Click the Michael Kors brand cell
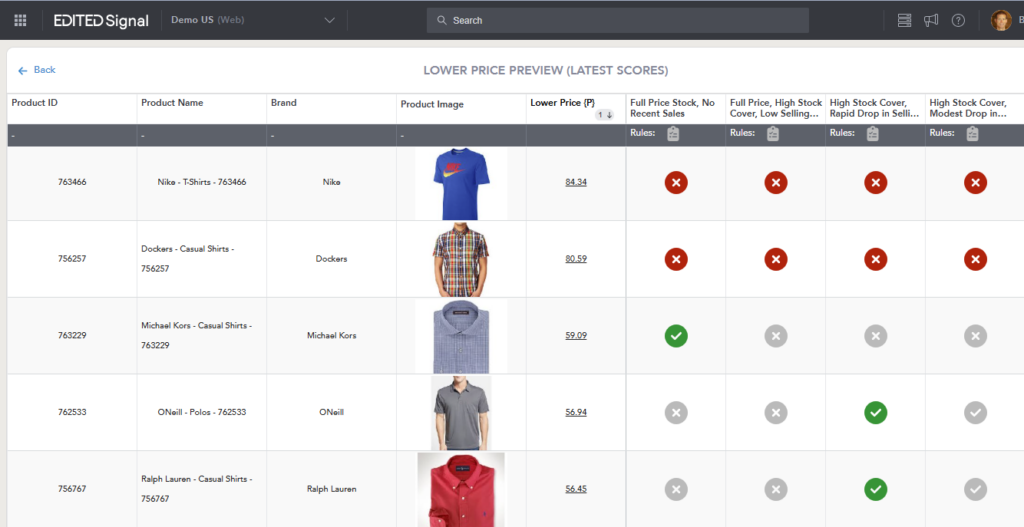 pyautogui.click(x=331, y=336)
